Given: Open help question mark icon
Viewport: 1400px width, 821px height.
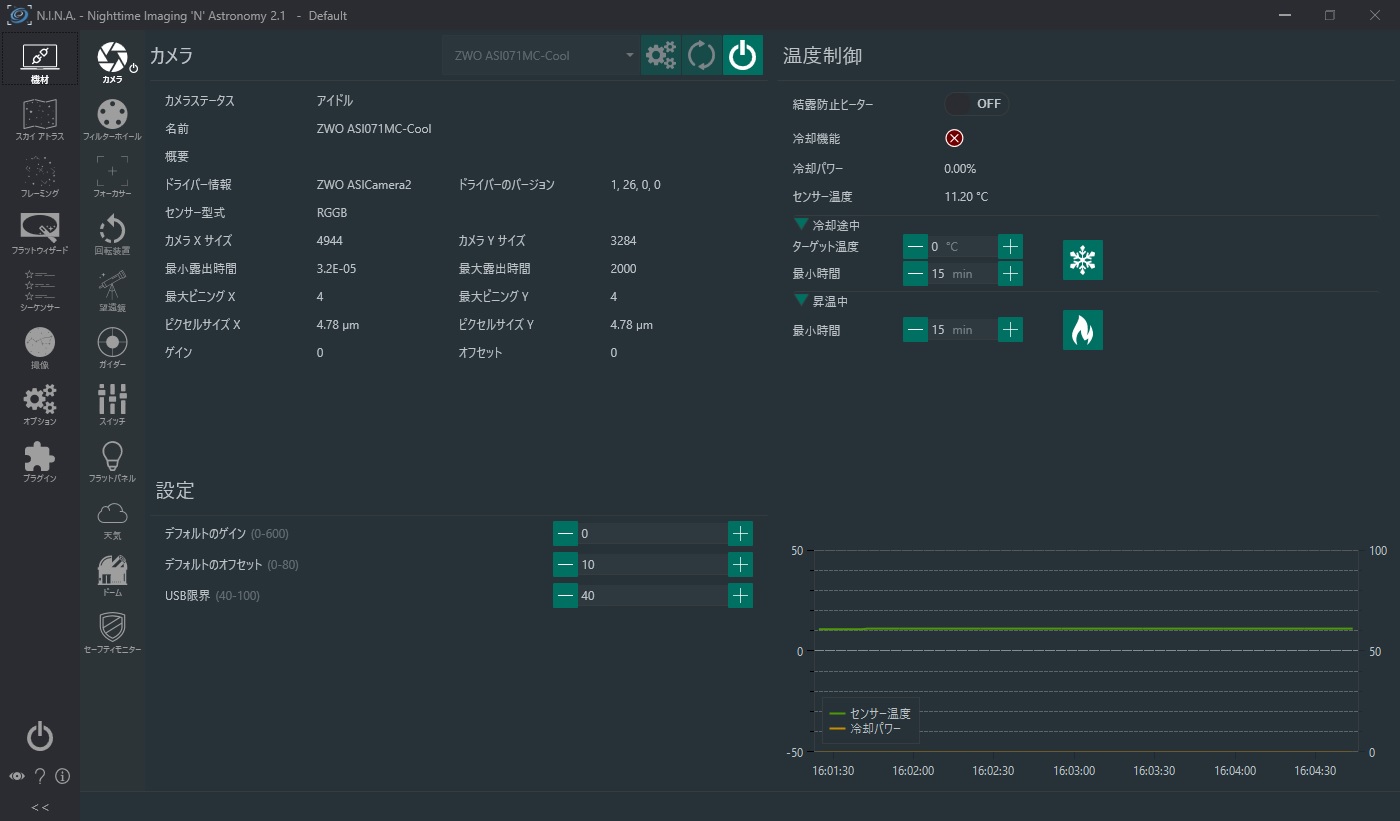Looking at the screenshot, I should click(x=40, y=776).
